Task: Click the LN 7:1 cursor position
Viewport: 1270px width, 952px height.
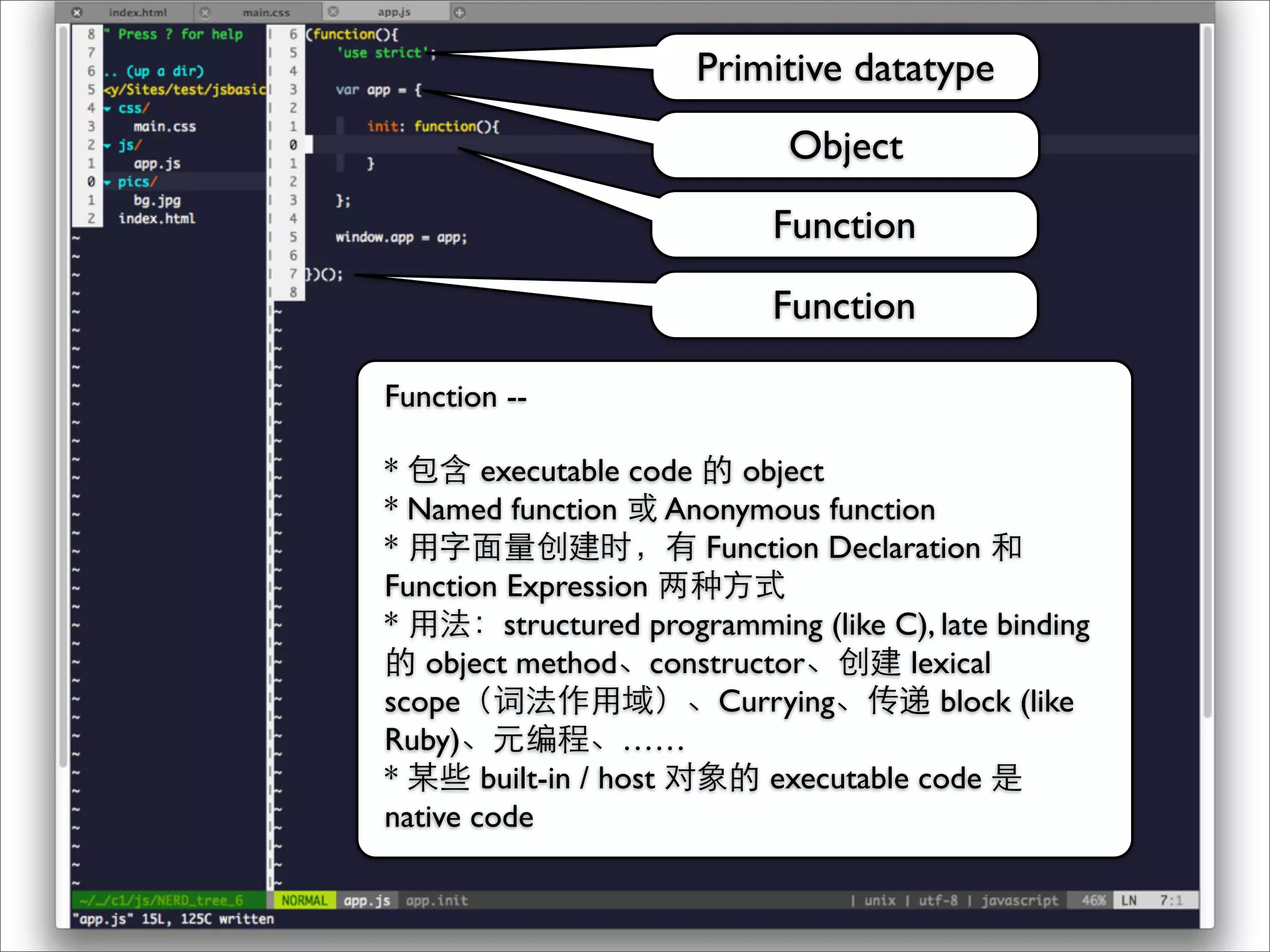Action: (x=1155, y=901)
